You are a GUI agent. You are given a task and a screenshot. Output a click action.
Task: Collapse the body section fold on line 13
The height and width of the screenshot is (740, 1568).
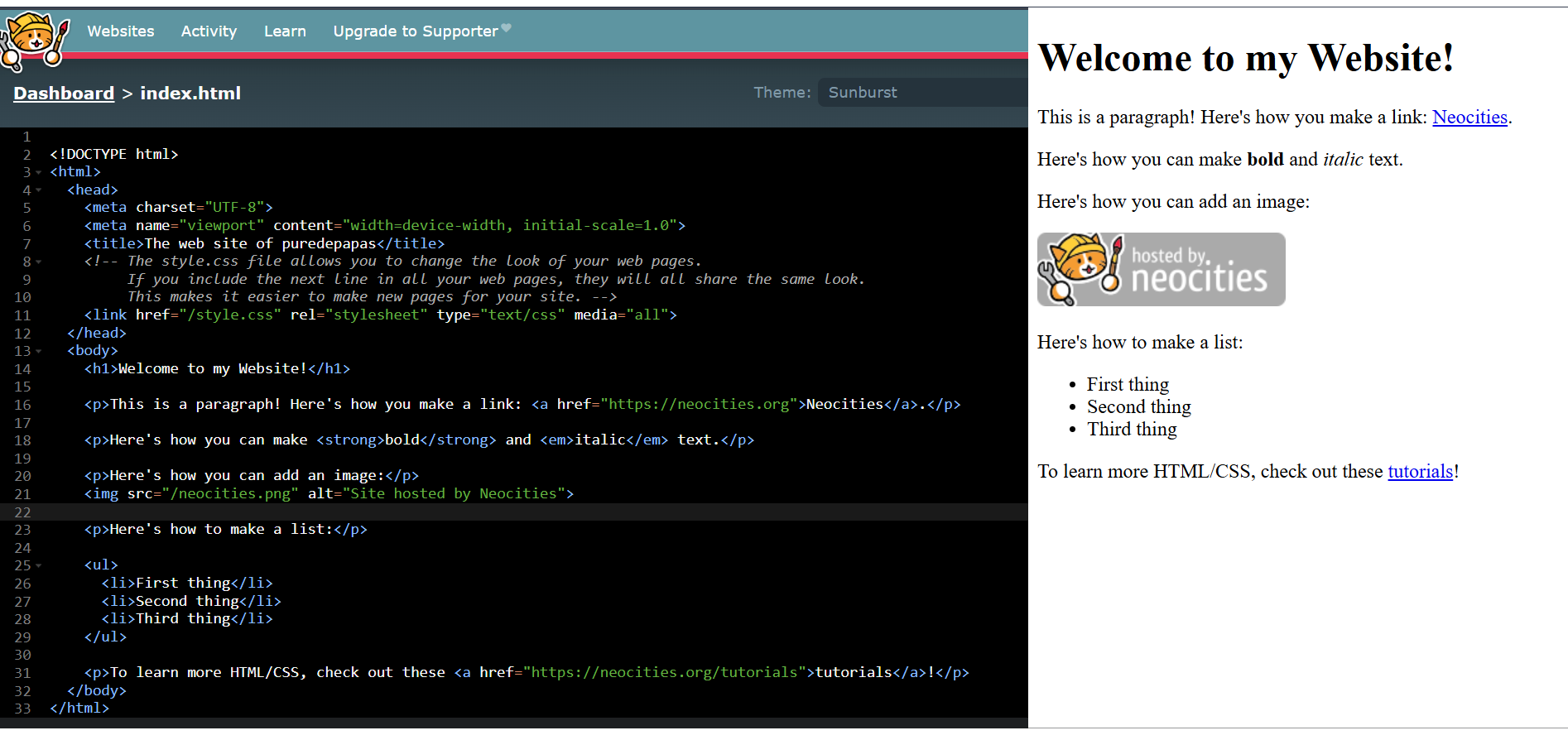(x=39, y=352)
